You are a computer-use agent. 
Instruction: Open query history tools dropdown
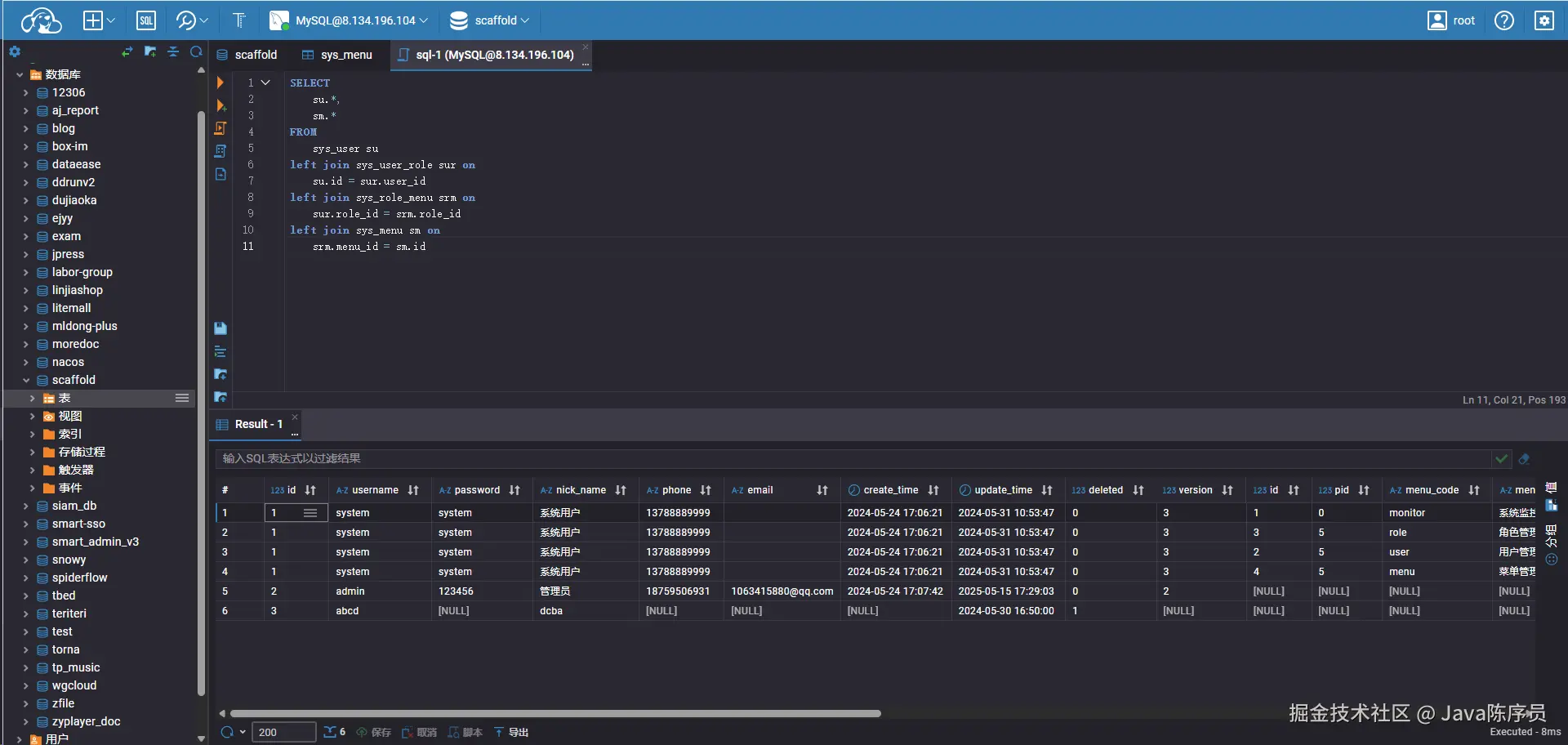pos(193,20)
